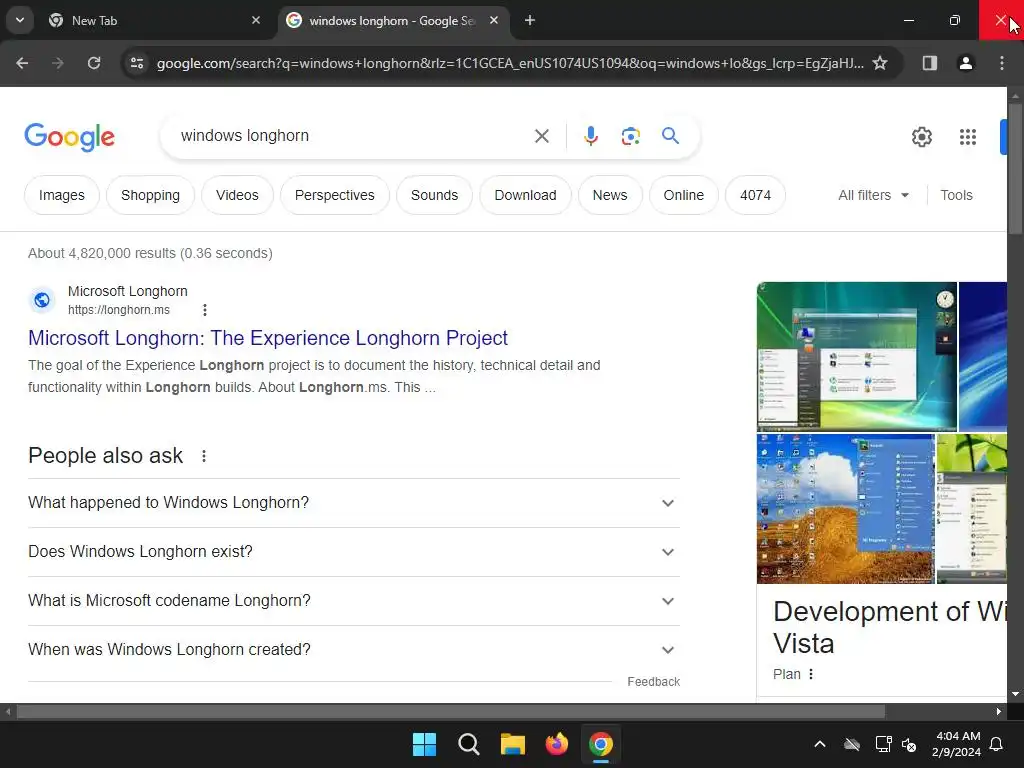This screenshot has width=1024, height=768.
Task: Open the tab search dropdown
Action: coord(20,20)
